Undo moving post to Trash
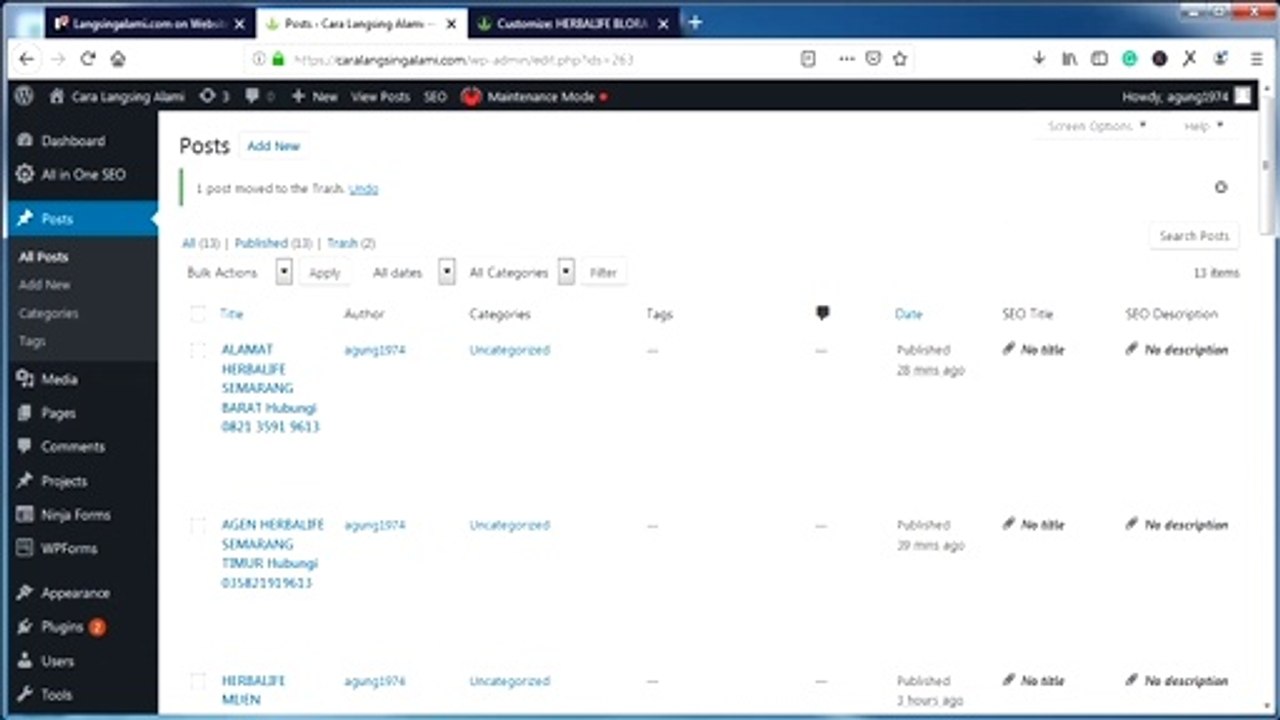 point(364,188)
